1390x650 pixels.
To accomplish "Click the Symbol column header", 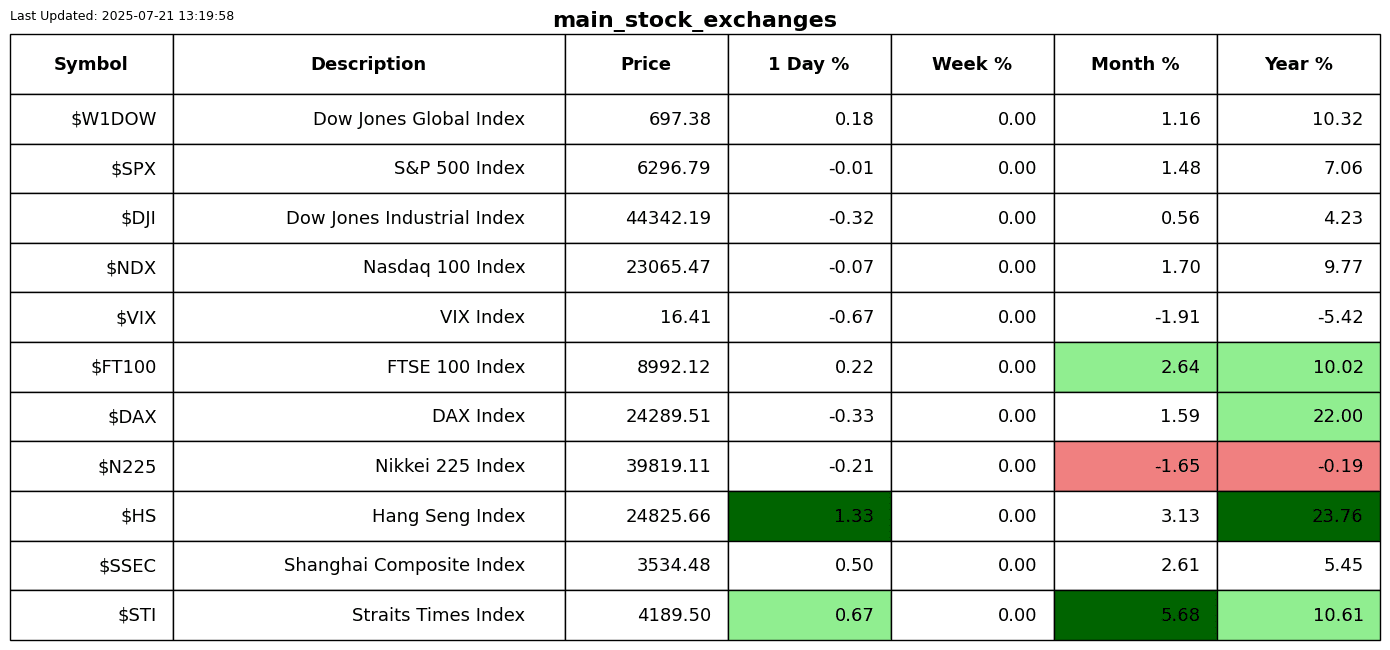I will pos(91,64).
